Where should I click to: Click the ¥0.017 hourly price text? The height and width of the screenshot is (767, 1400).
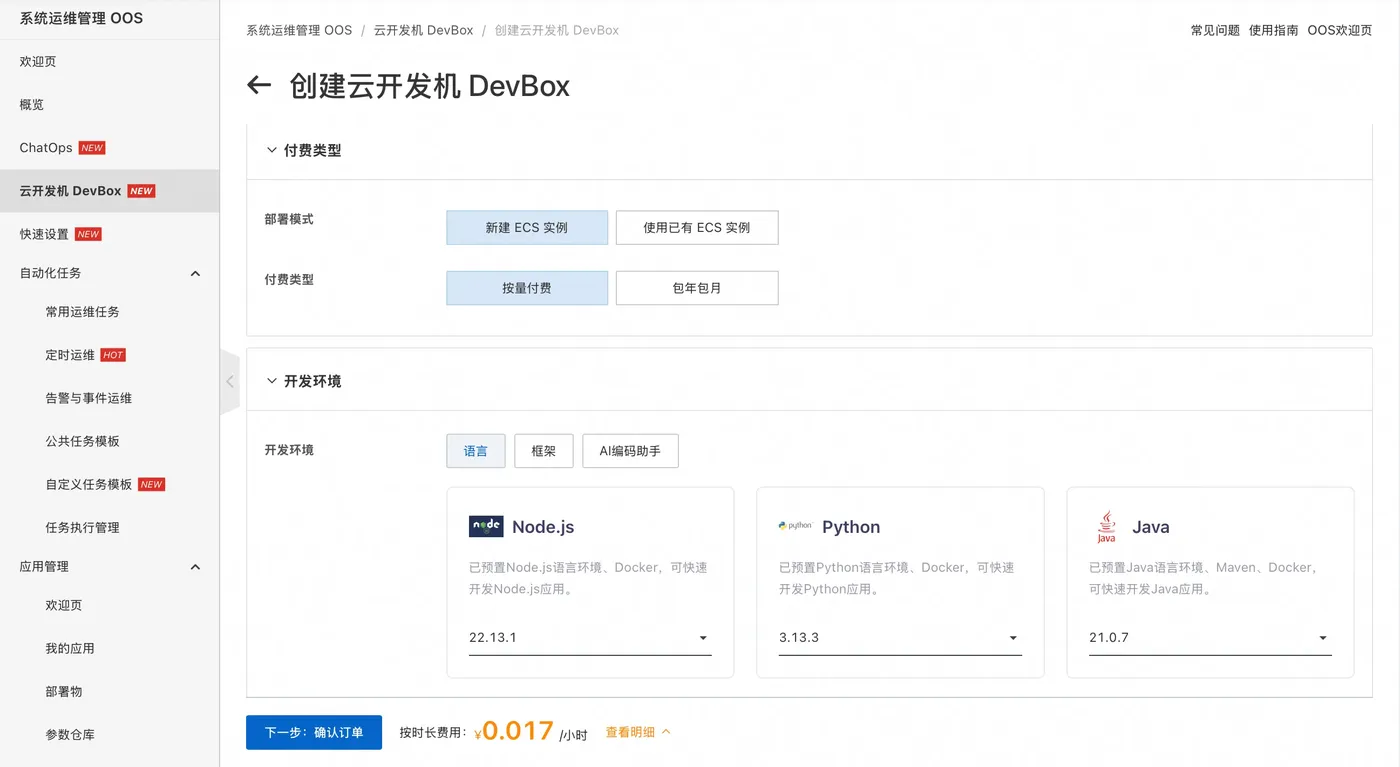(514, 731)
